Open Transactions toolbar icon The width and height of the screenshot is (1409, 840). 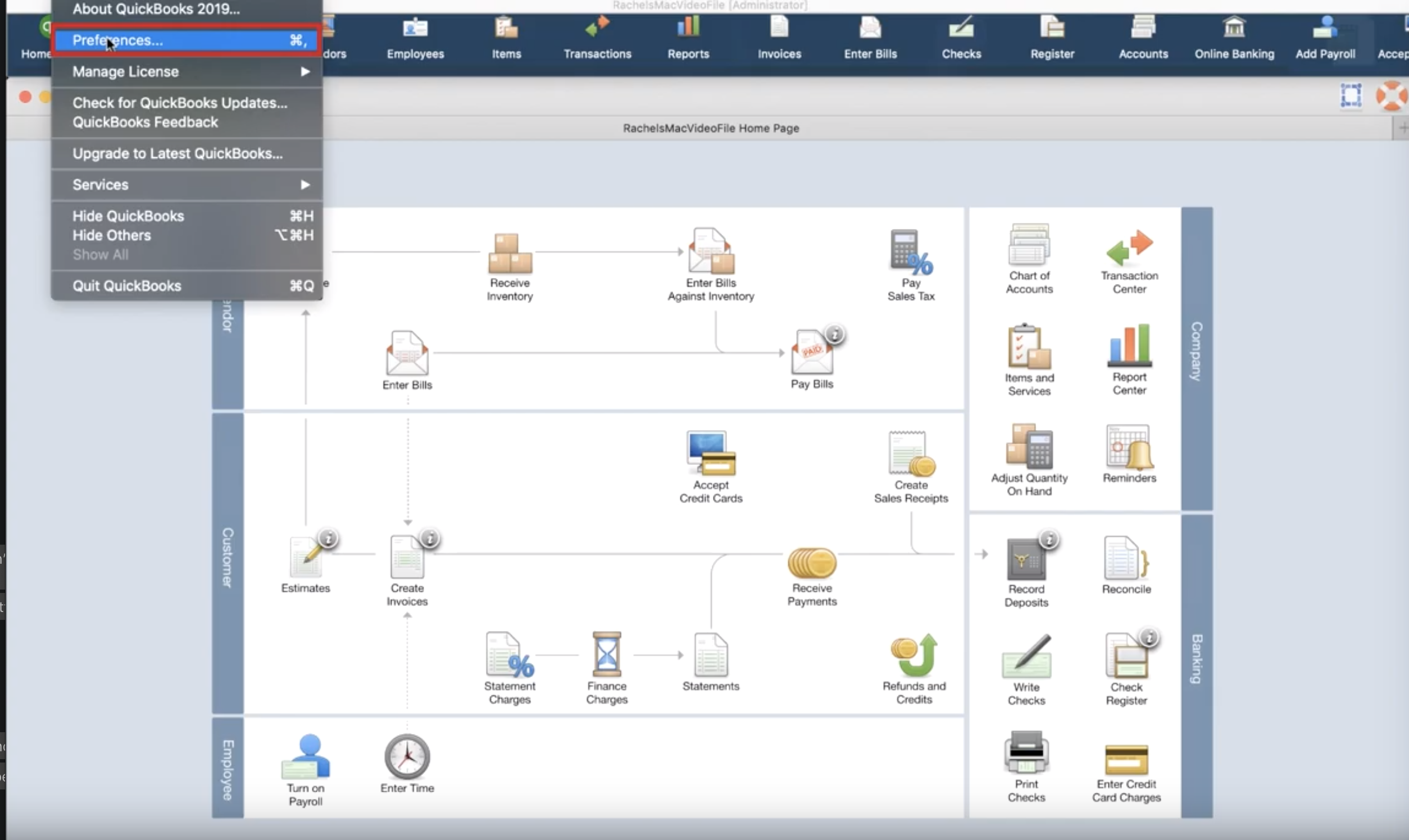click(x=597, y=39)
